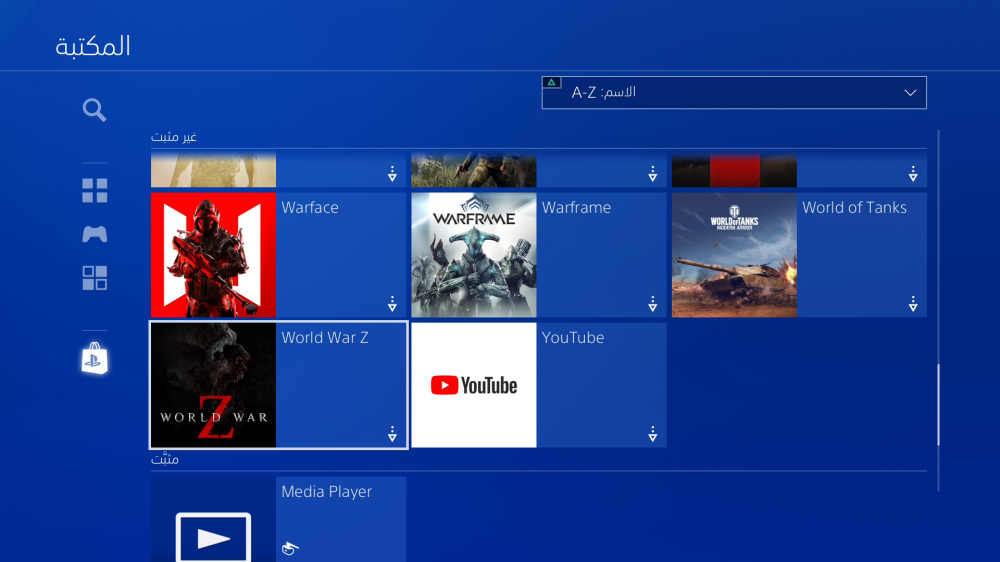Select the Warframe cover art

474,255
